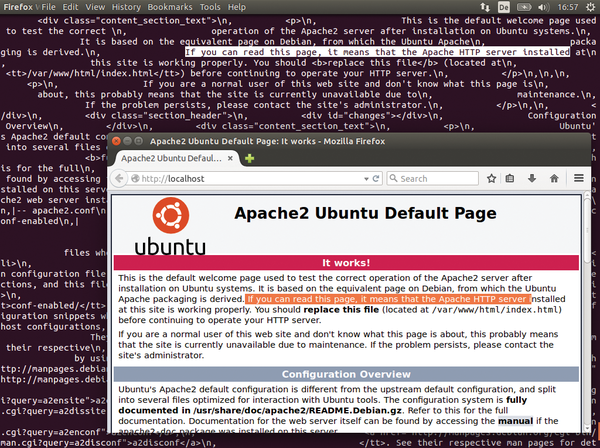This screenshot has width=600, height=448.
Task: Click the Home icon in the Firefox toolbar
Action: coord(554,178)
